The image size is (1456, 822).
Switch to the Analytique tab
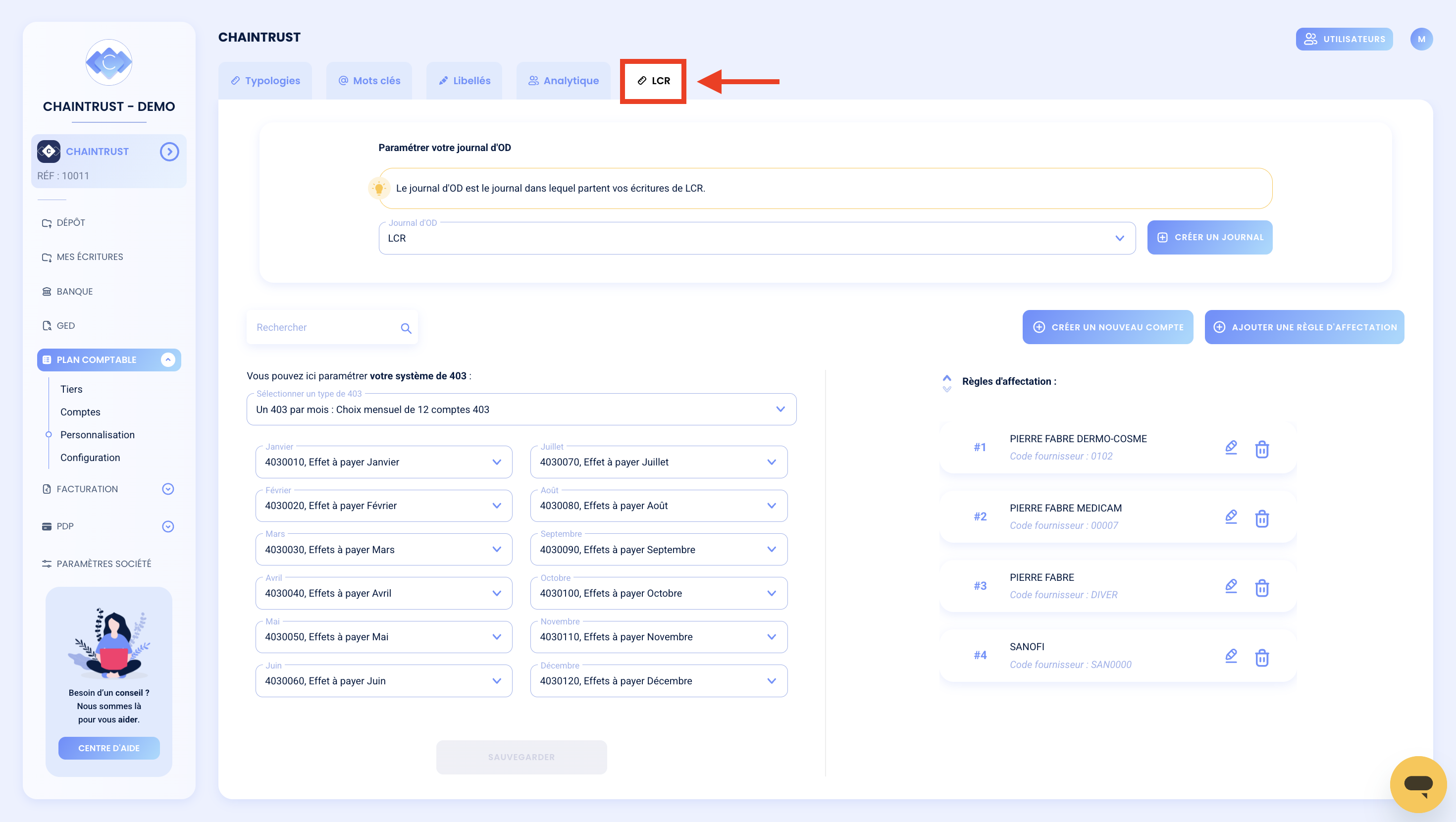click(x=564, y=81)
